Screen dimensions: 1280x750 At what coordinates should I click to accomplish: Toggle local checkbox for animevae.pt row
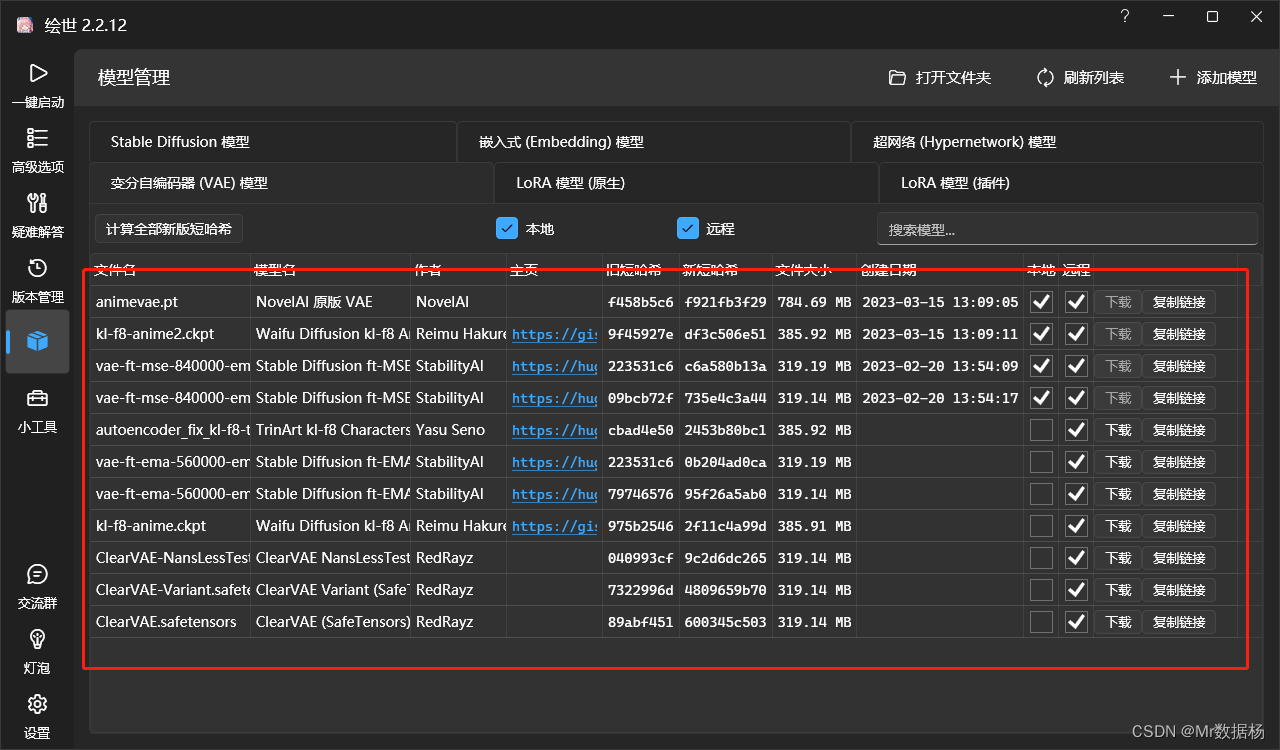pyautogui.click(x=1041, y=302)
